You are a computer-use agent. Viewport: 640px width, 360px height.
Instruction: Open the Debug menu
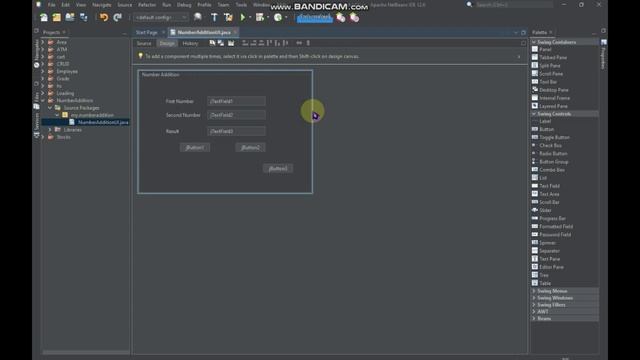tap(184, 5)
